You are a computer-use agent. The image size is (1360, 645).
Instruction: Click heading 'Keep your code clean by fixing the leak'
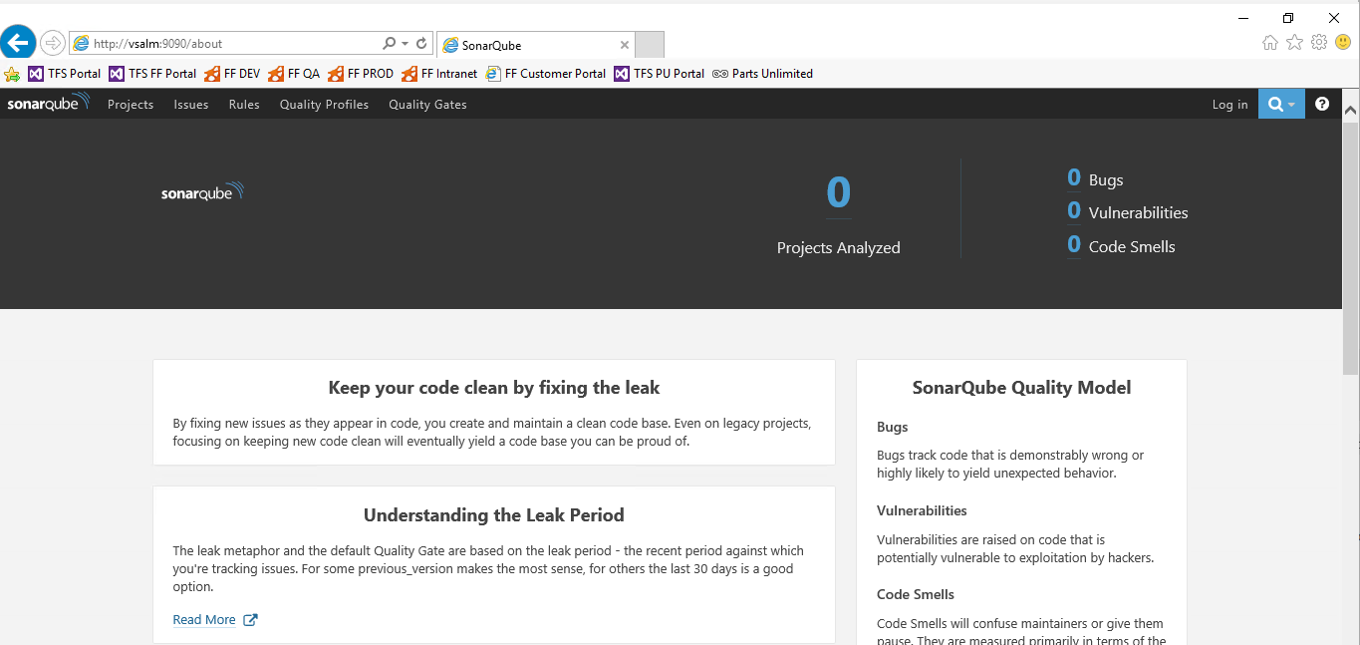click(494, 387)
